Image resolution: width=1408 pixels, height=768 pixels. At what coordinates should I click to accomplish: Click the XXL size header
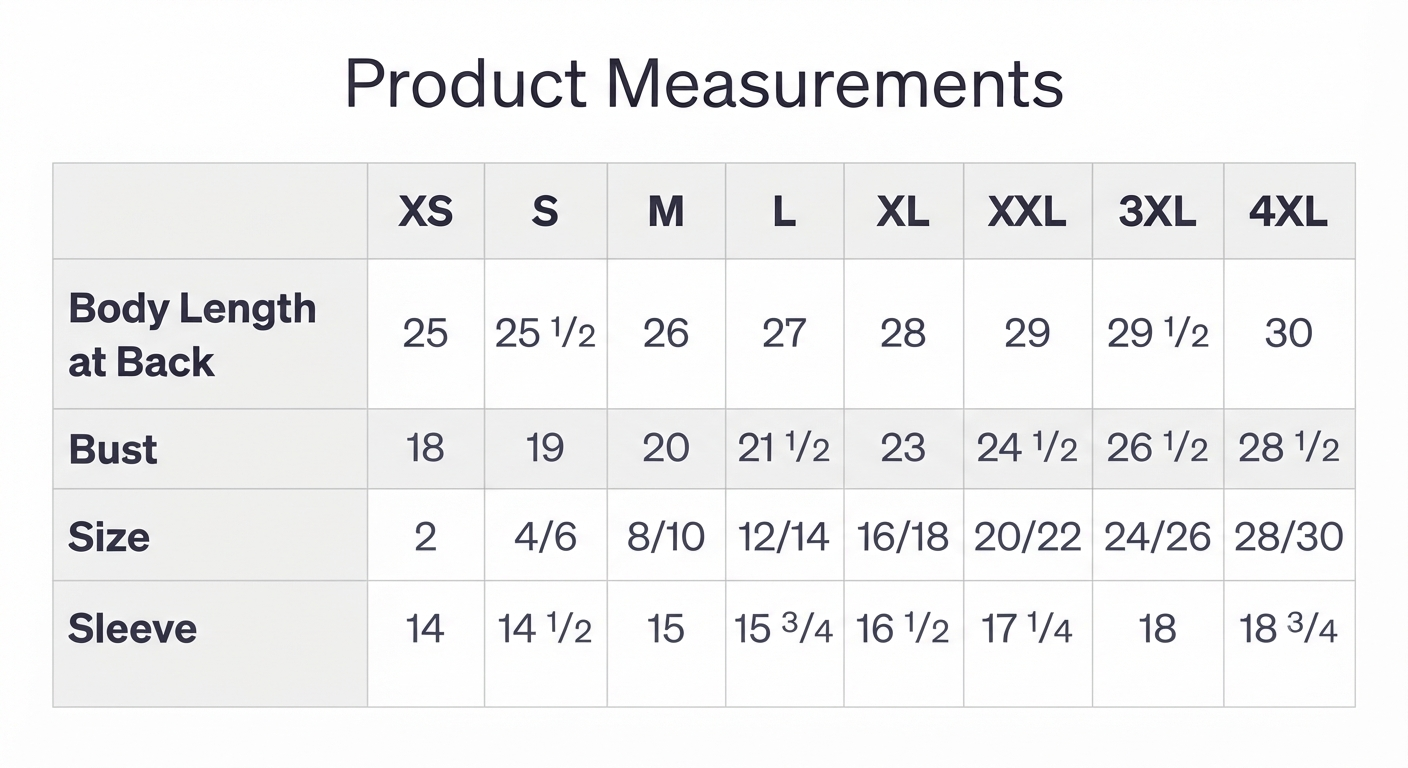coord(1027,212)
